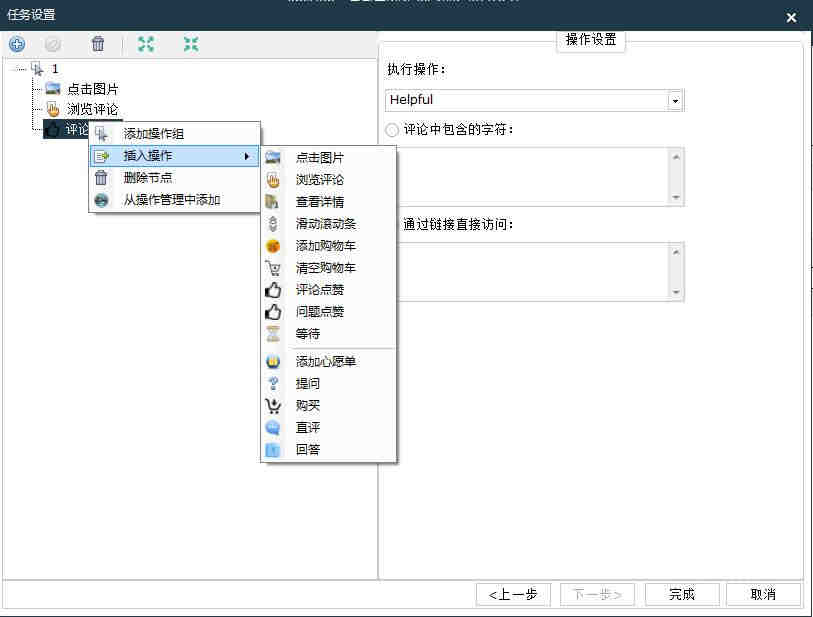The width and height of the screenshot is (813, 617).
Task: Select 滑动滚动条 text in submenu
Action: click(x=326, y=224)
